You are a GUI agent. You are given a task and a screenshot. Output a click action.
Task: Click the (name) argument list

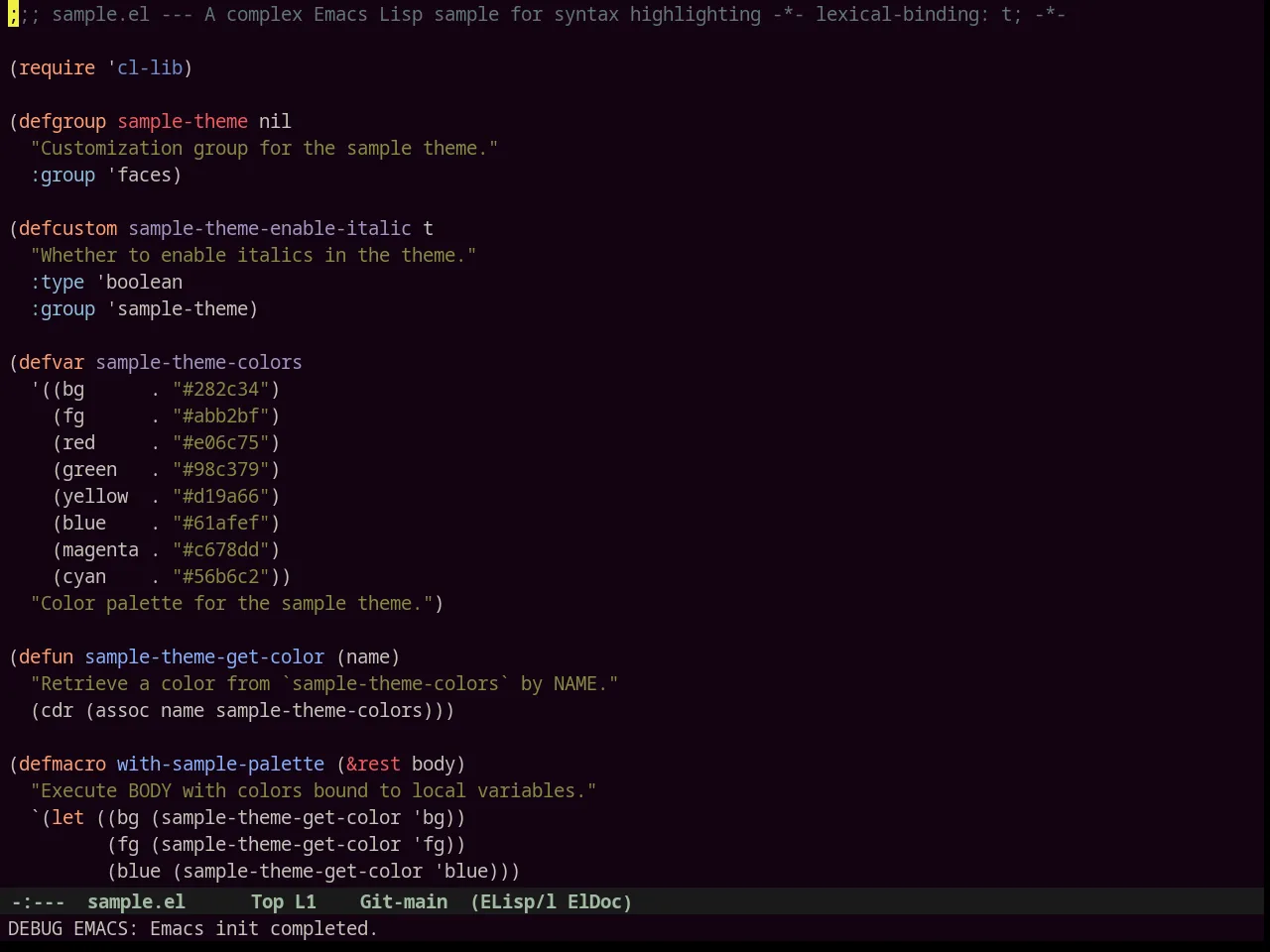coord(368,656)
